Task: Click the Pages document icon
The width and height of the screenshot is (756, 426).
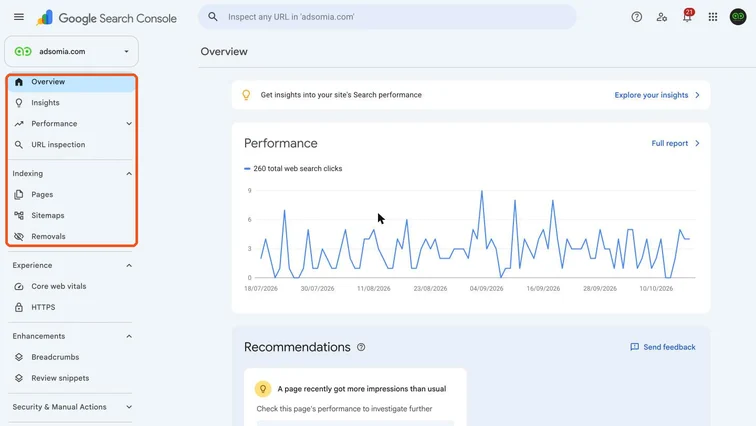Action: tap(19, 195)
